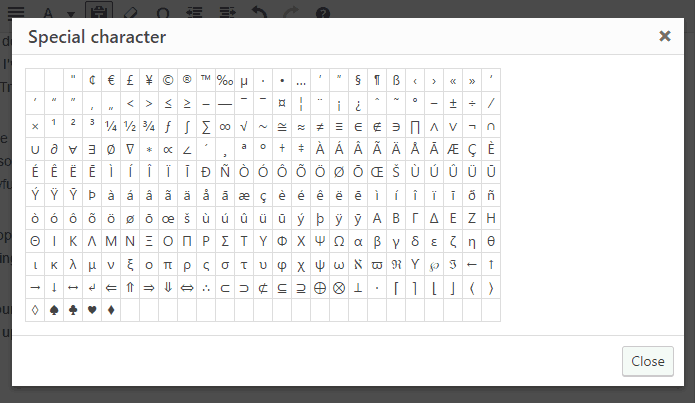The height and width of the screenshot is (403, 695).
Task: Pick the three quarters ¾ fraction
Action: pos(149,126)
